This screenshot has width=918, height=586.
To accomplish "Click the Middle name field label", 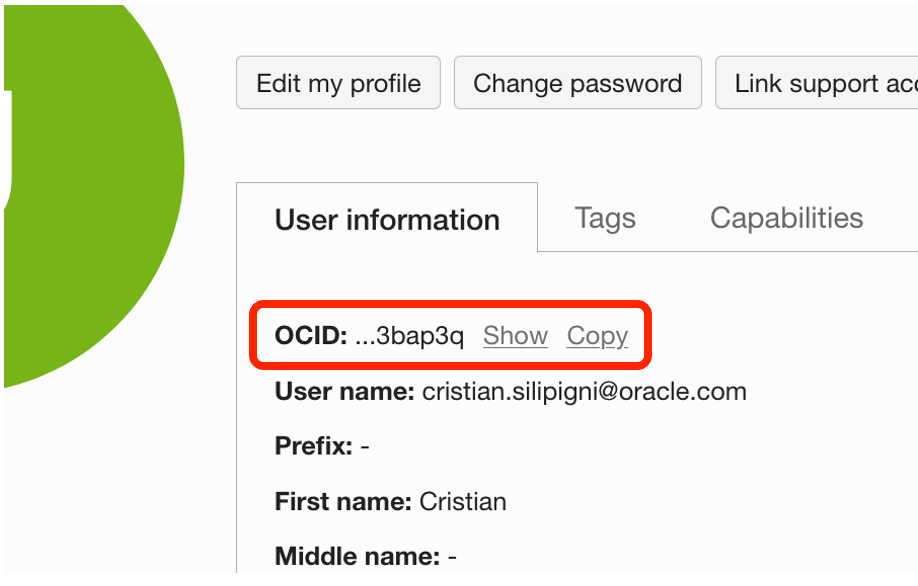I will (x=357, y=556).
